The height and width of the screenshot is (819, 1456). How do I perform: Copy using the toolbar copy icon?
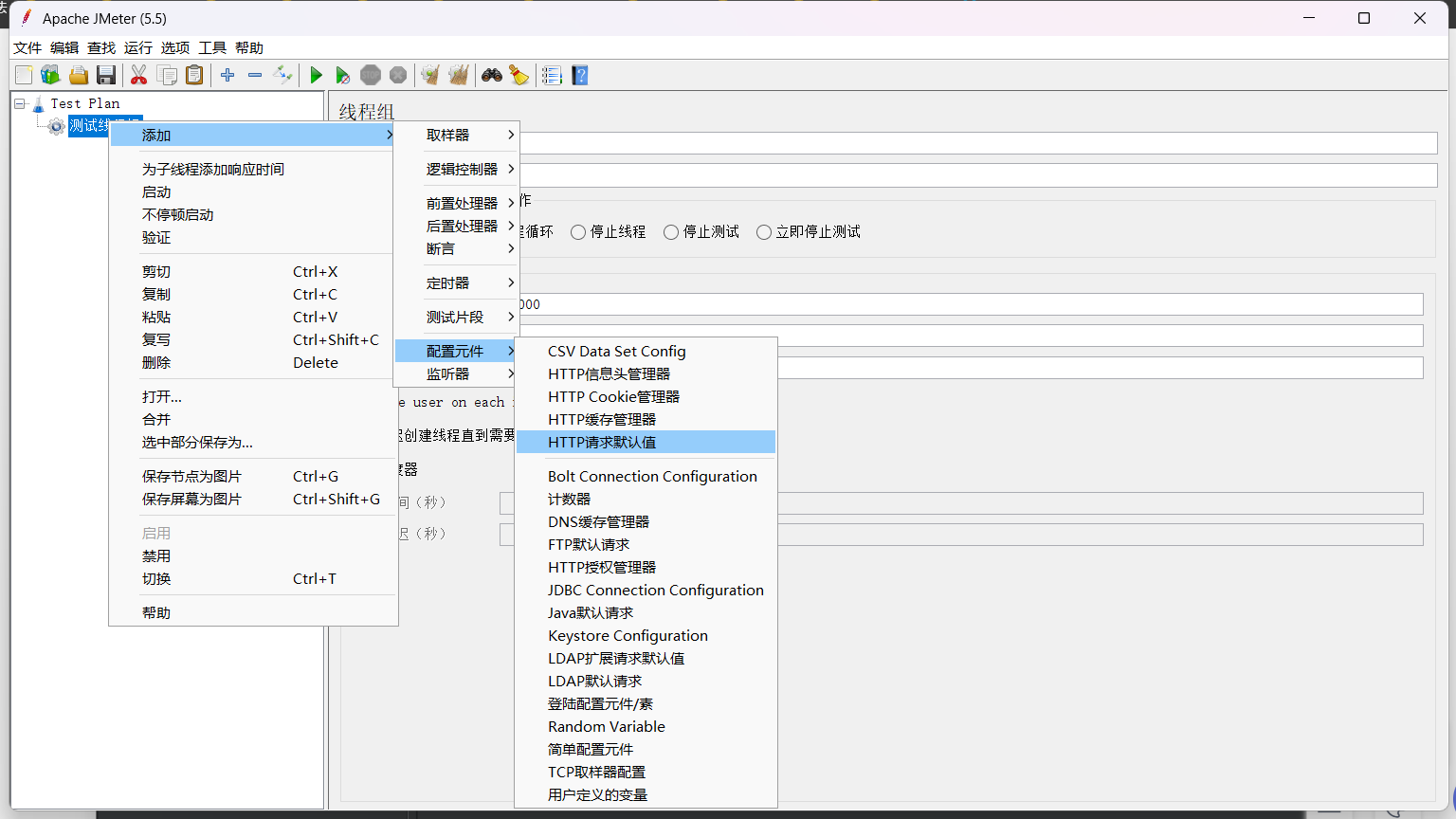pyautogui.click(x=167, y=75)
